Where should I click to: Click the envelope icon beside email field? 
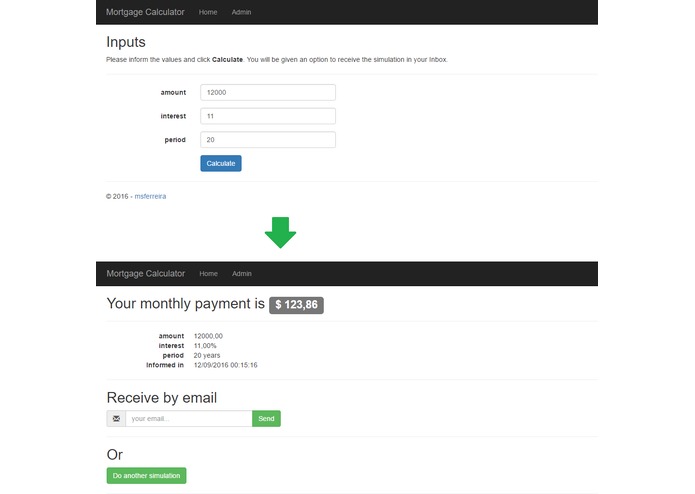[116, 419]
